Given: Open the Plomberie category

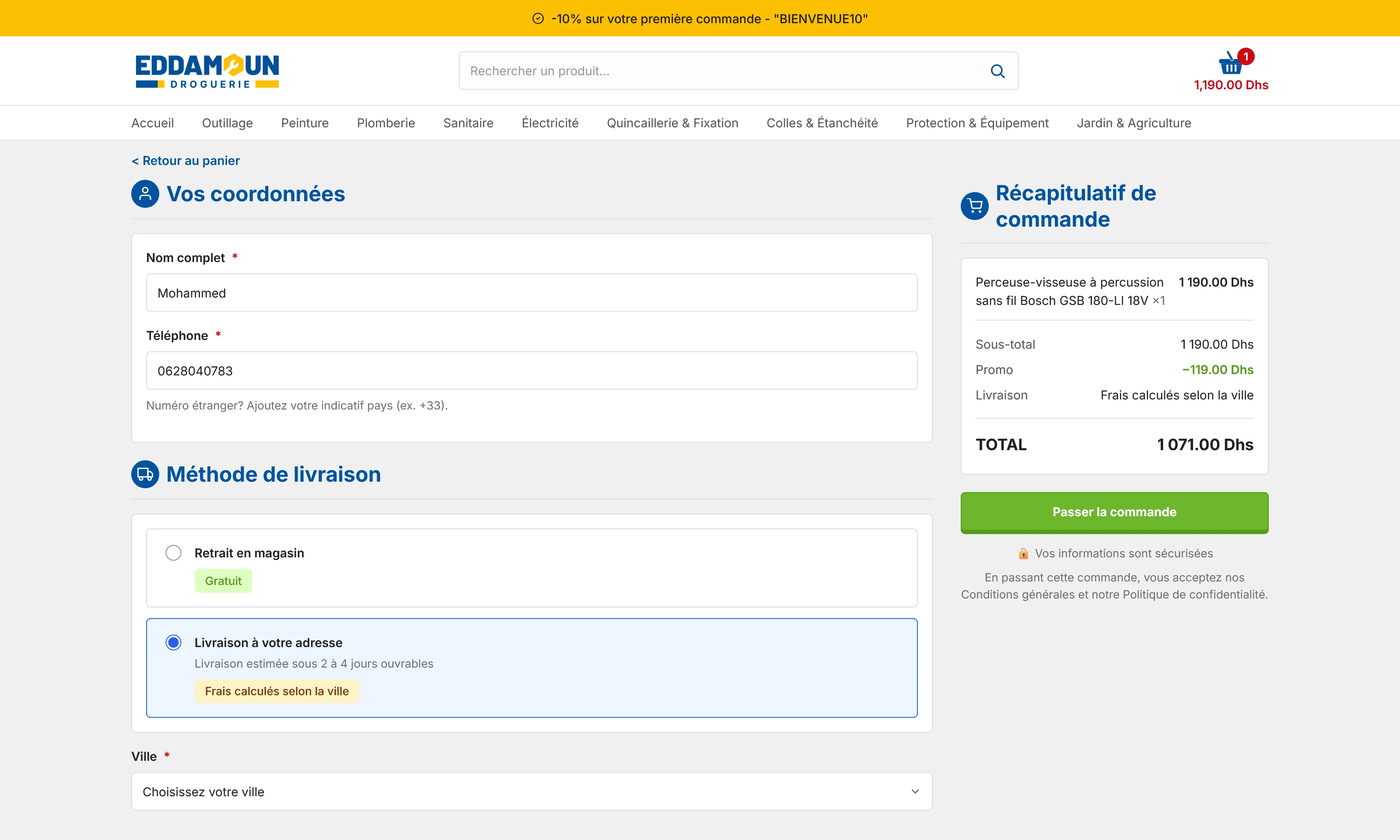Looking at the screenshot, I should coord(385,123).
